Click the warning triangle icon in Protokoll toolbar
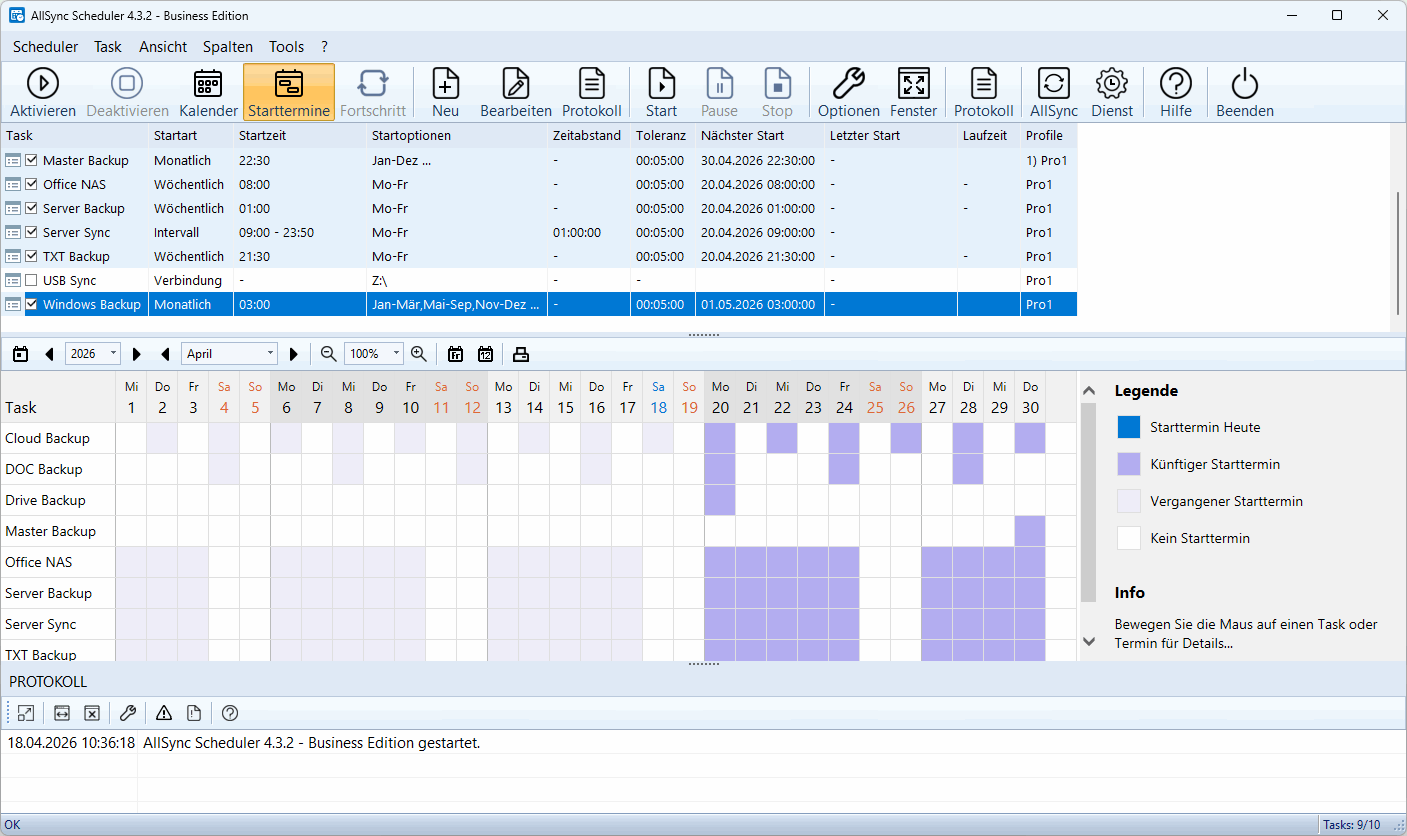1407x836 pixels. pyautogui.click(x=164, y=713)
